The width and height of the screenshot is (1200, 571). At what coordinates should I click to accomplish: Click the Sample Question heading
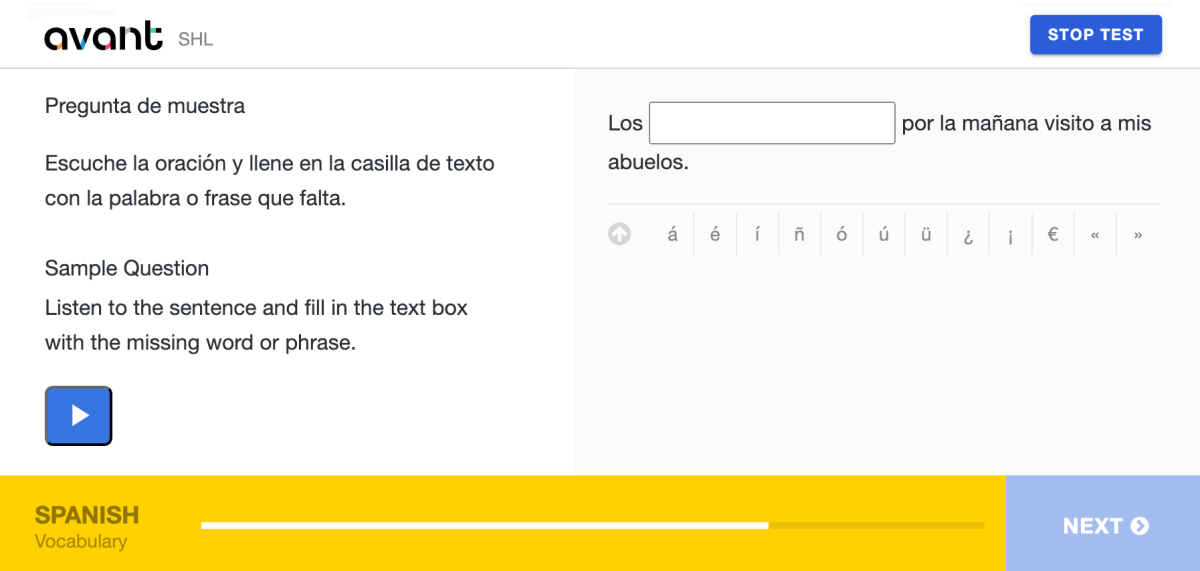tap(127, 268)
